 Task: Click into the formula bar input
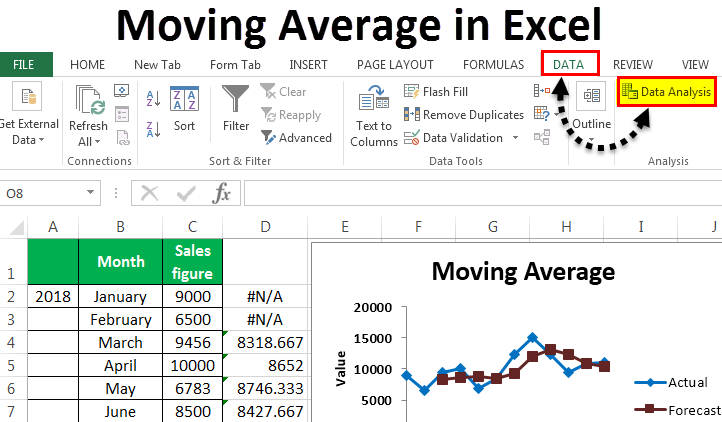[x=483, y=193]
